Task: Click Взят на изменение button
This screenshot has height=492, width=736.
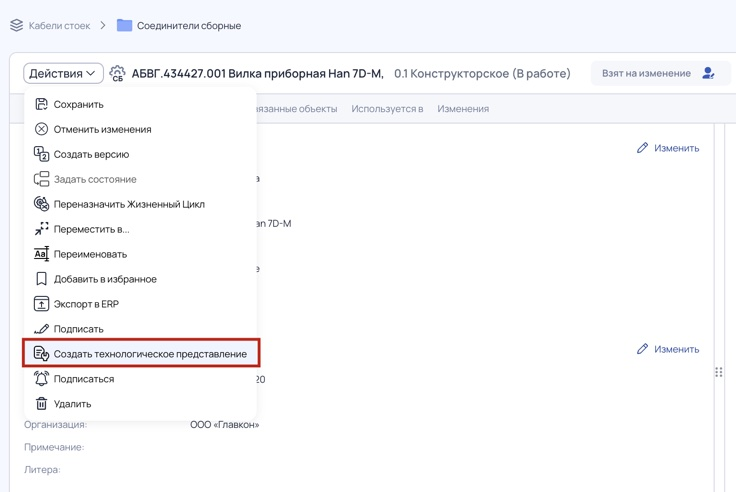Action: (660, 73)
